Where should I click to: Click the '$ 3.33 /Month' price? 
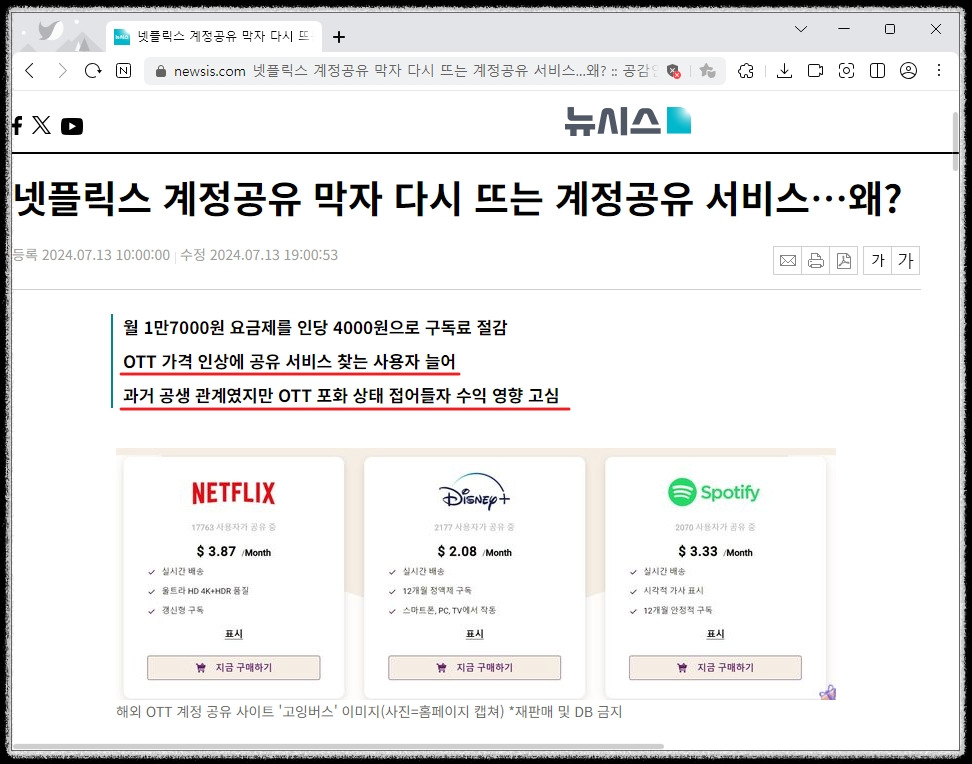(x=715, y=551)
